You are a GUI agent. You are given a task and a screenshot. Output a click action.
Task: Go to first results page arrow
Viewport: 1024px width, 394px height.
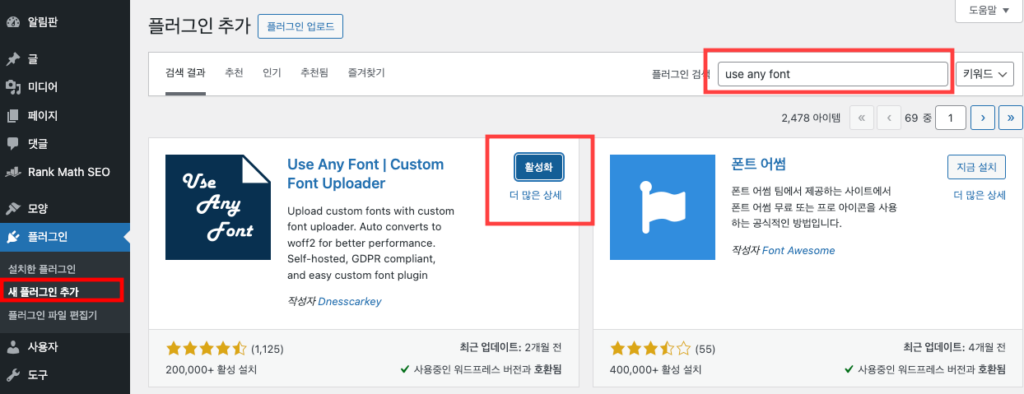(861, 118)
